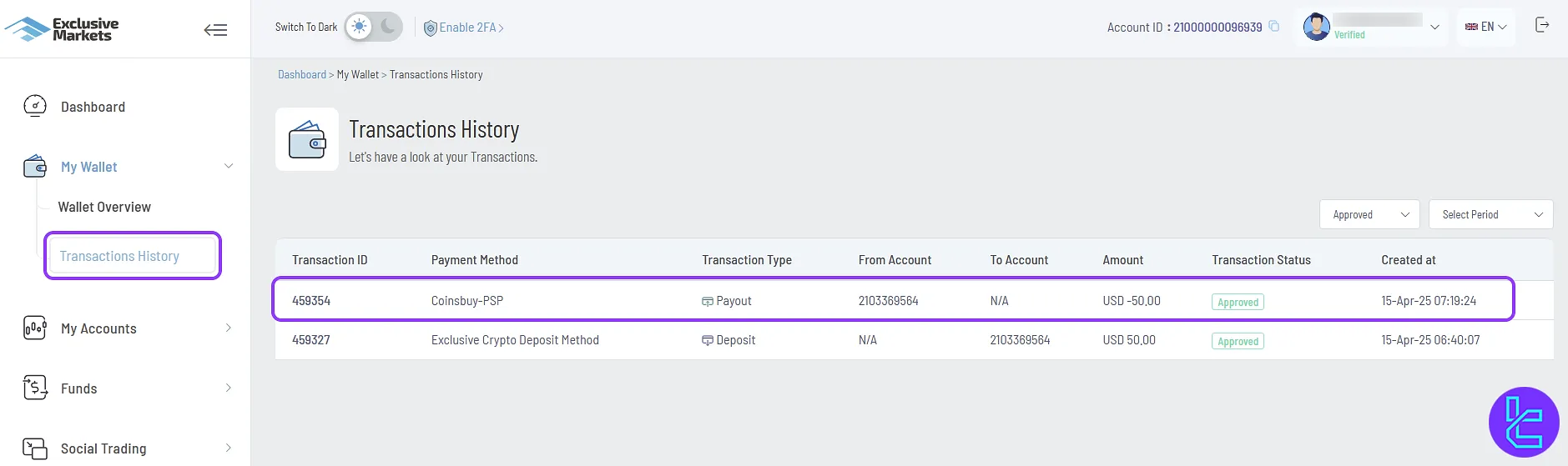Screen dimensions: 1568x466
Task: Click the My Accounts icon
Action: coord(35,328)
